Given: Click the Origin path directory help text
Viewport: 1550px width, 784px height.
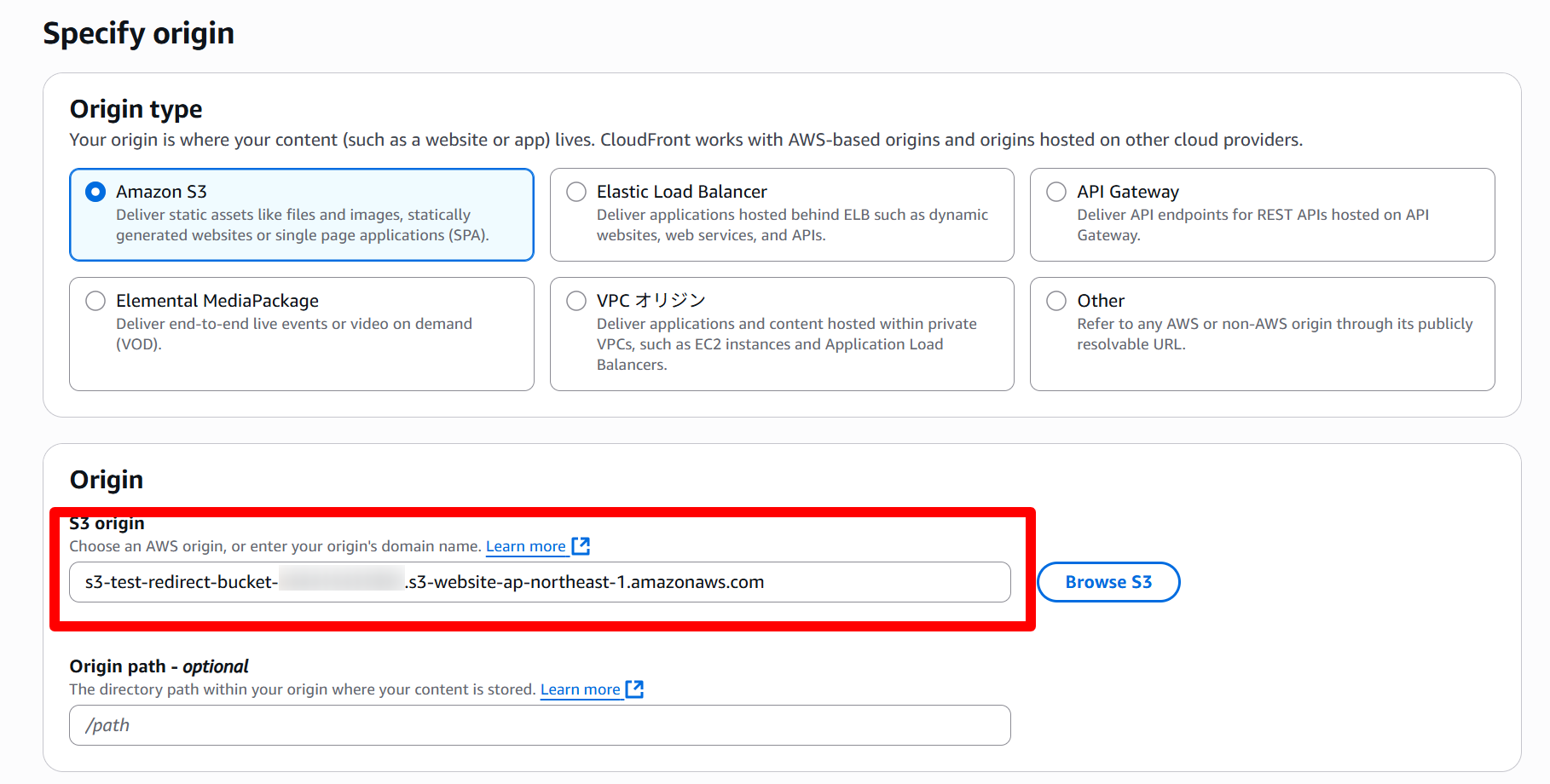Looking at the screenshot, I should coord(302,689).
